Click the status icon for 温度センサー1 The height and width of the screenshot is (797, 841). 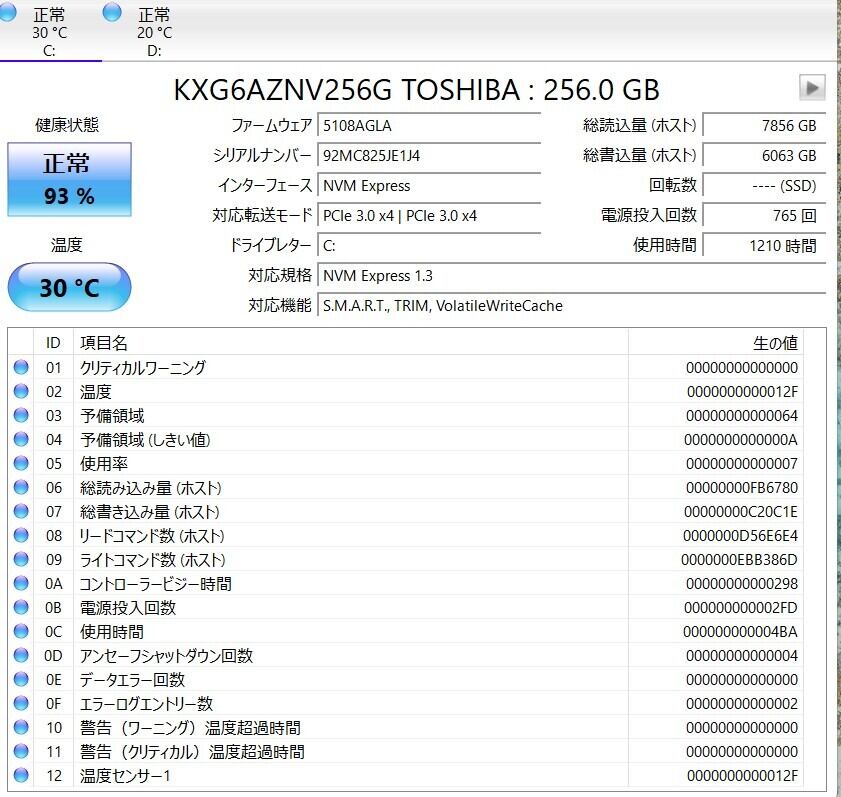pos(21,776)
